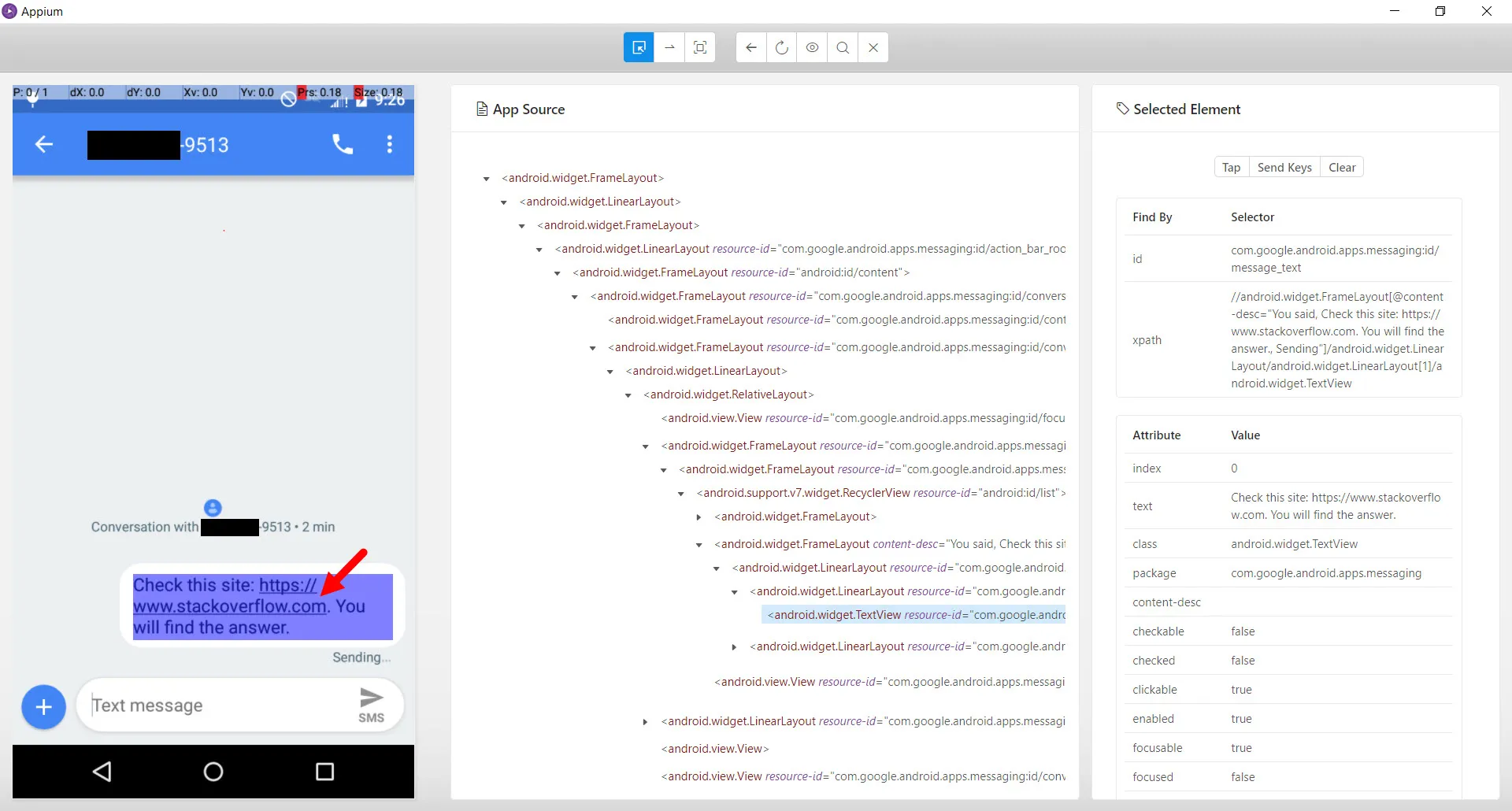Maximize or restore the Appium window

pyautogui.click(x=1440, y=11)
